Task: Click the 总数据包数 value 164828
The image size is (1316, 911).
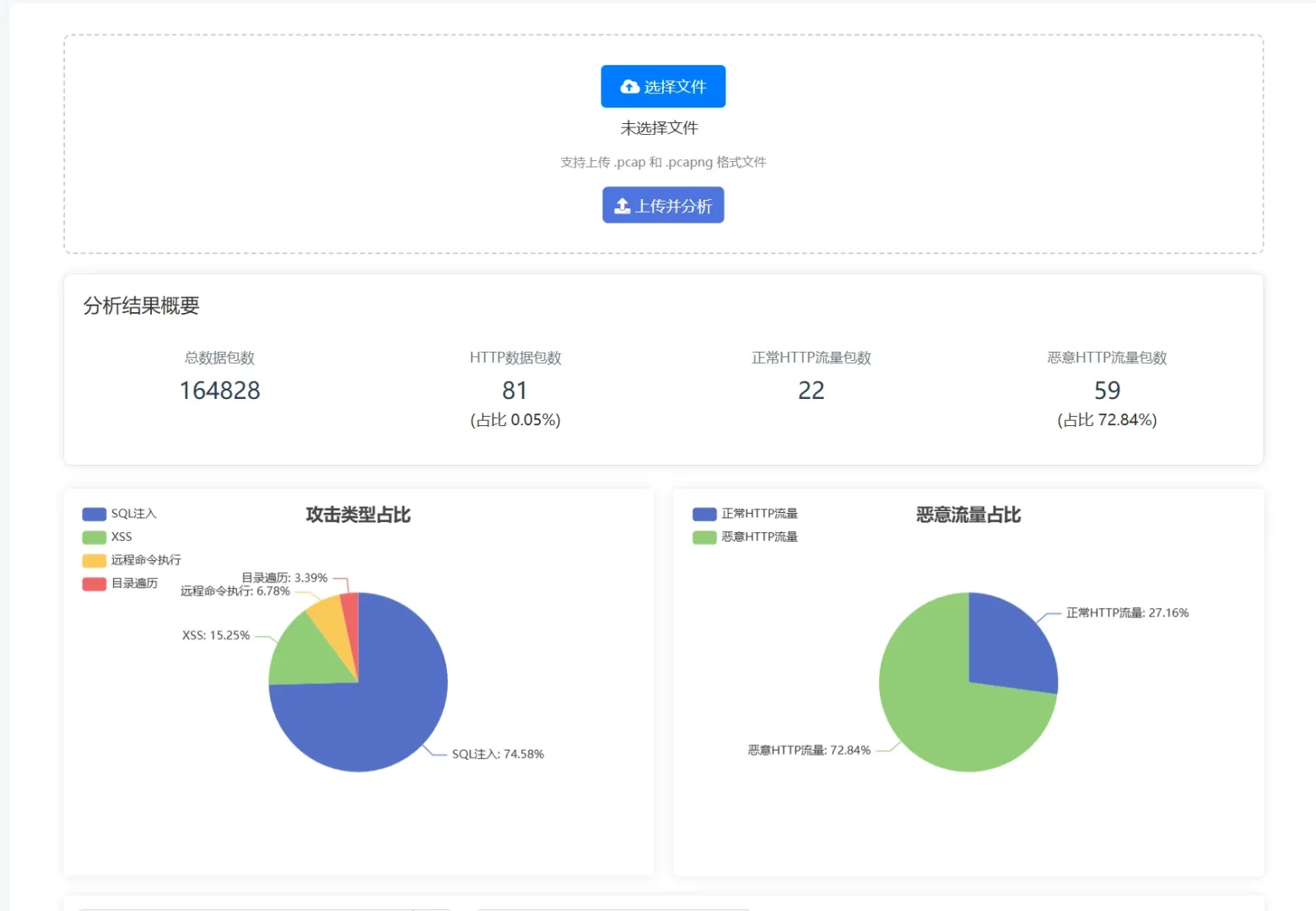Action: point(219,390)
